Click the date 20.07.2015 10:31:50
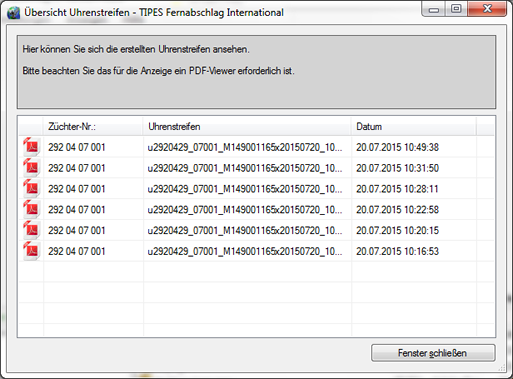Image resolution: width=513 pixels, height=379 pixels. [397, 168]
